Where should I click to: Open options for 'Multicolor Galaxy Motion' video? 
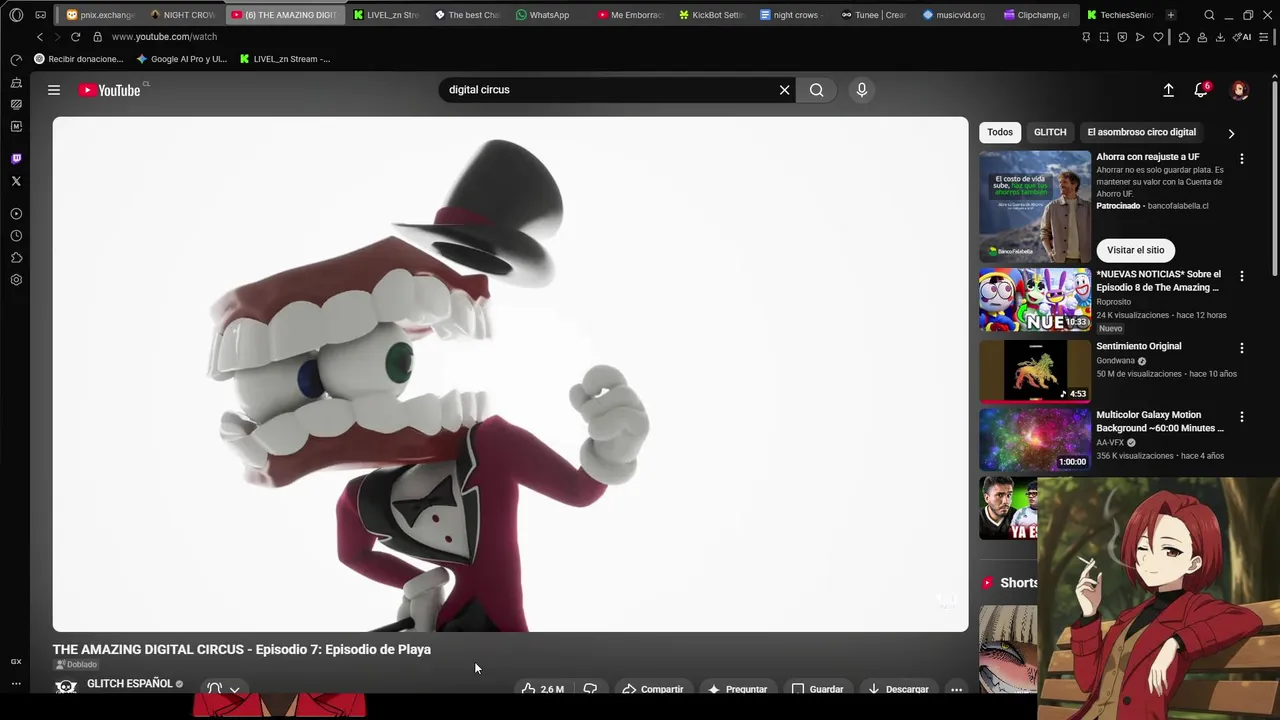(x=1242, y=417)
